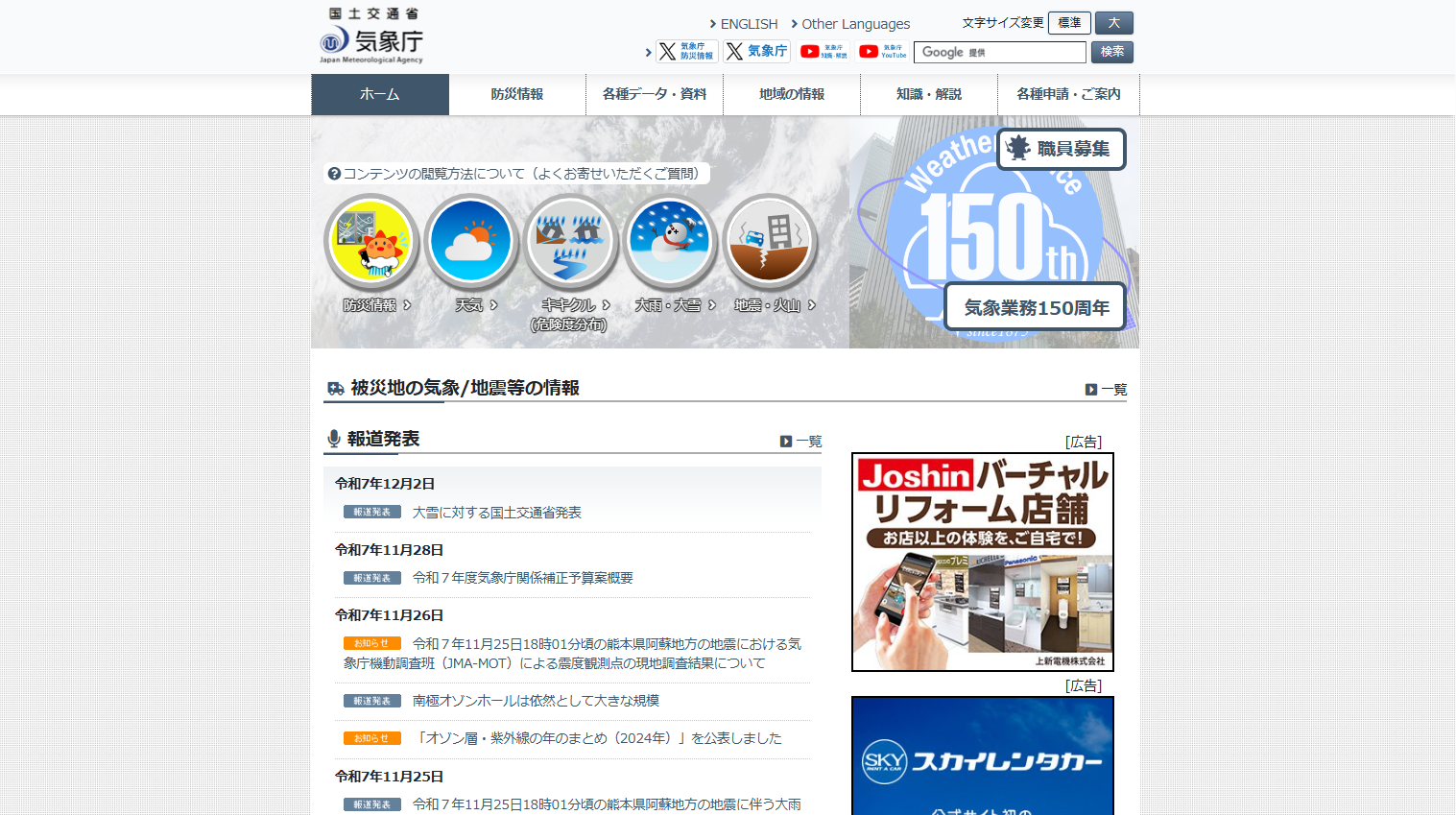Select the 気象業務150周年 badge

(1035, 306)
